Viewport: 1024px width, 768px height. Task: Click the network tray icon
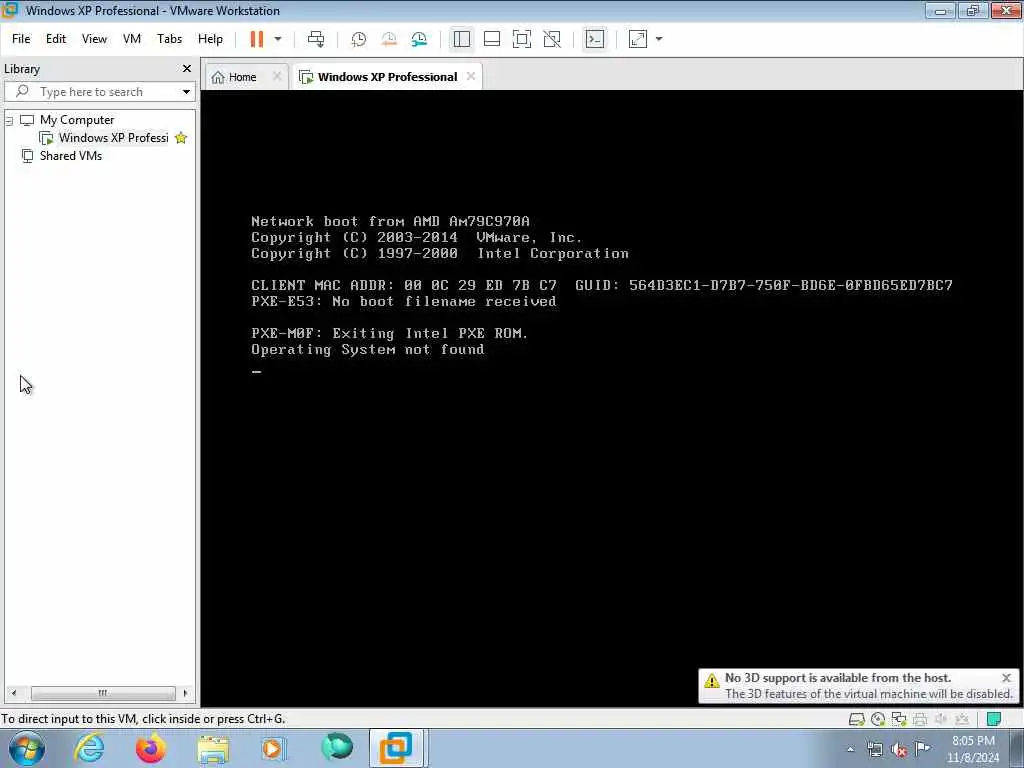pos(874,750)
